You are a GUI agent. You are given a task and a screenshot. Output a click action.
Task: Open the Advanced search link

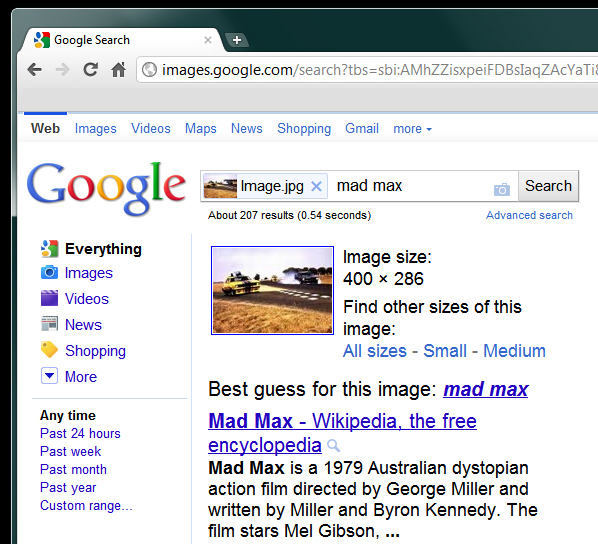(x=529, y=215)
